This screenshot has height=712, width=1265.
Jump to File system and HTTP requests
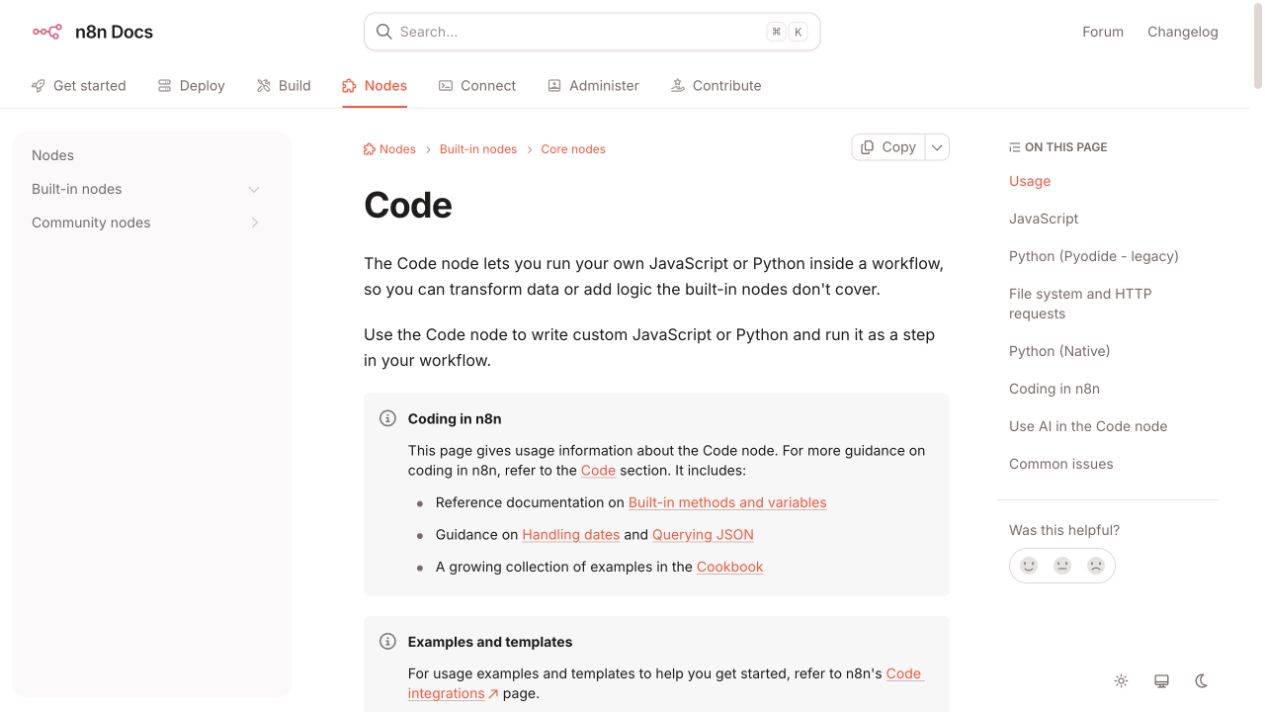tap(1080, 303)
